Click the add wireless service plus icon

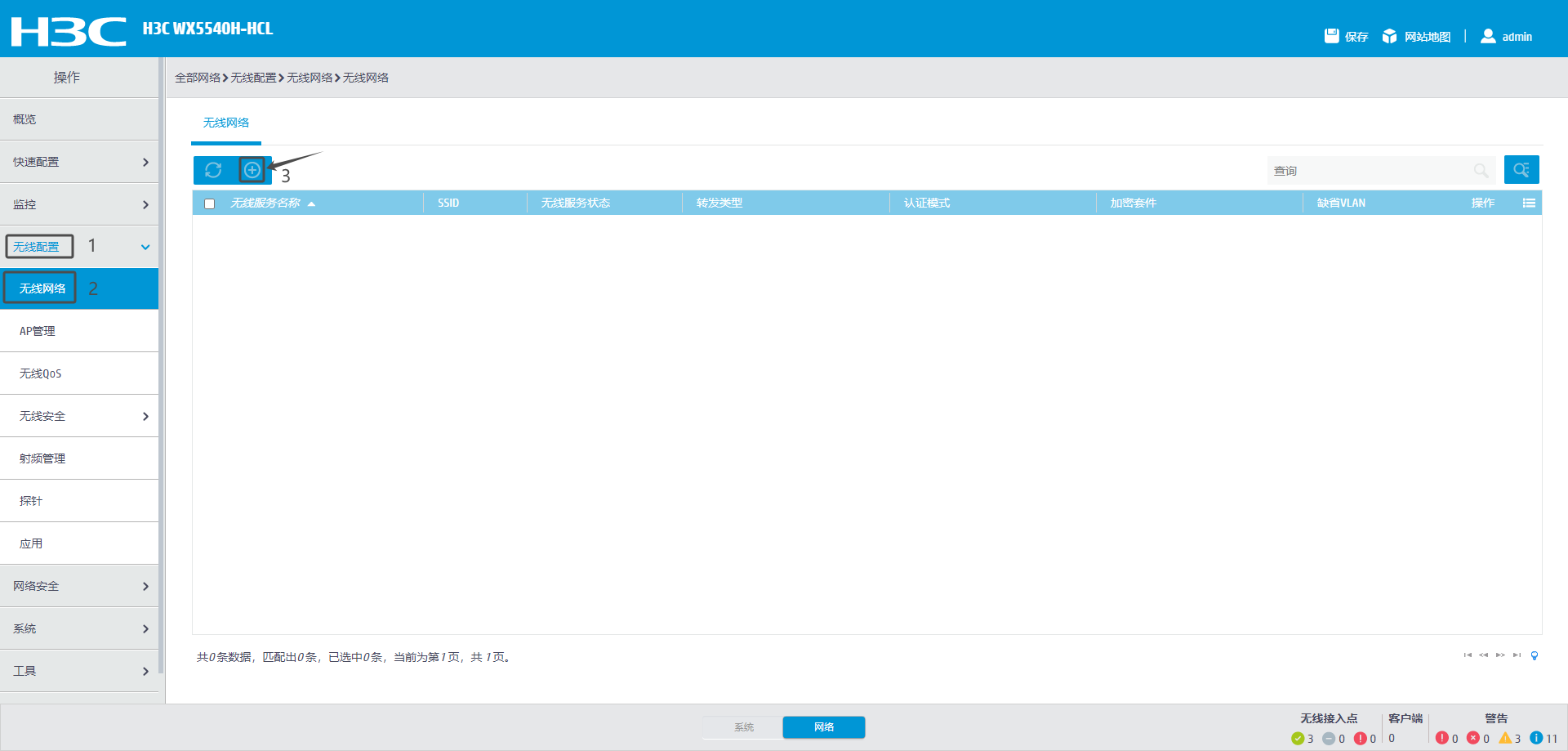(x=252, y=170)
